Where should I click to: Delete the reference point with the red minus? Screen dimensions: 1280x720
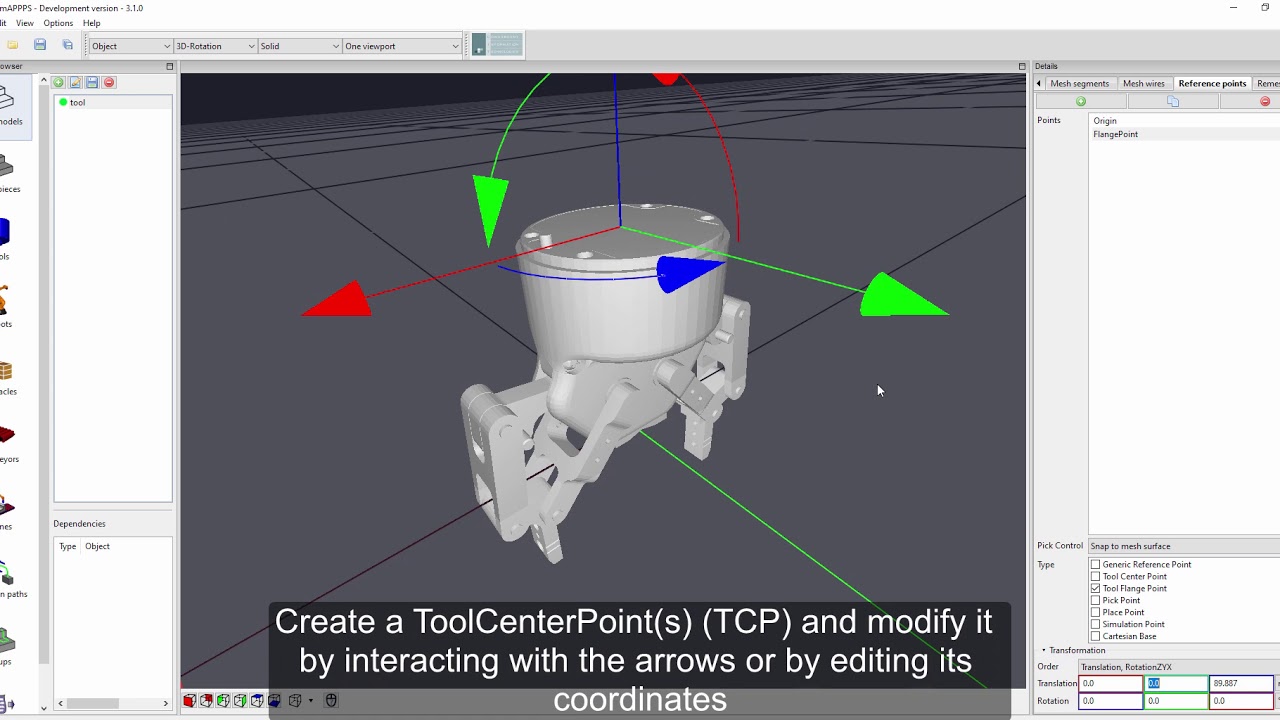tap(1265, 102)
